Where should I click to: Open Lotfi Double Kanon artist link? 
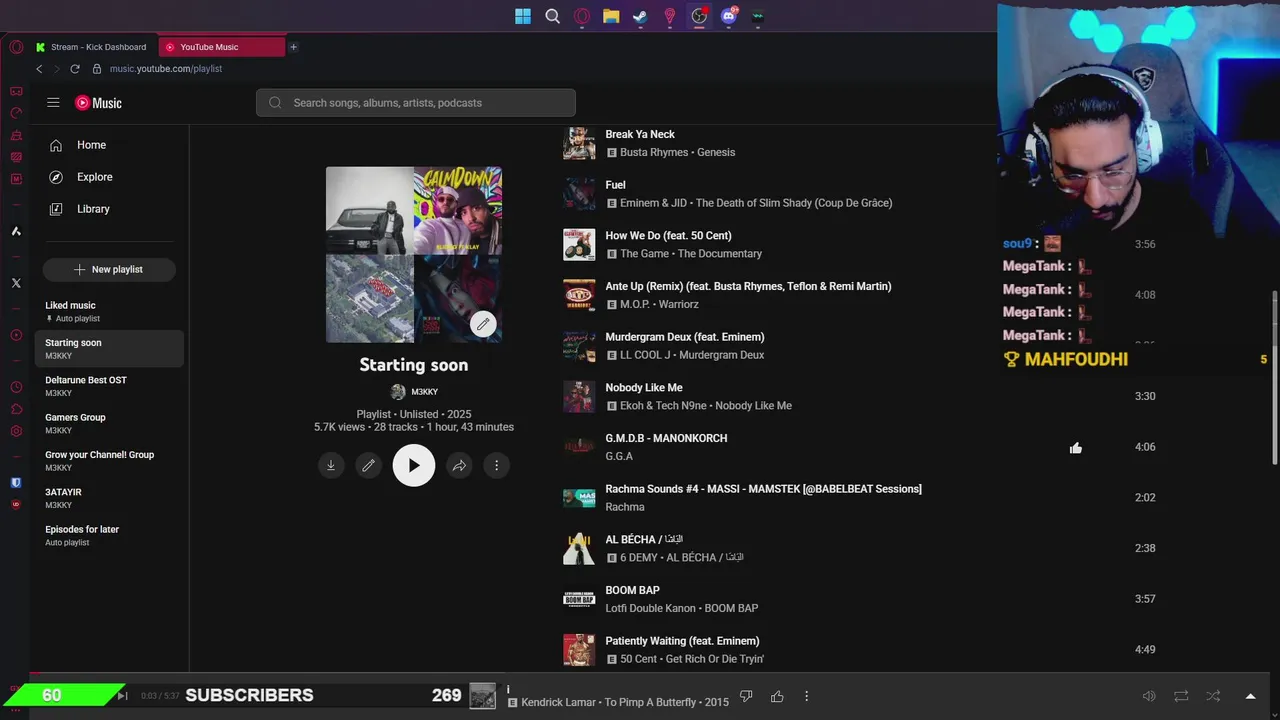click(651, 608)
